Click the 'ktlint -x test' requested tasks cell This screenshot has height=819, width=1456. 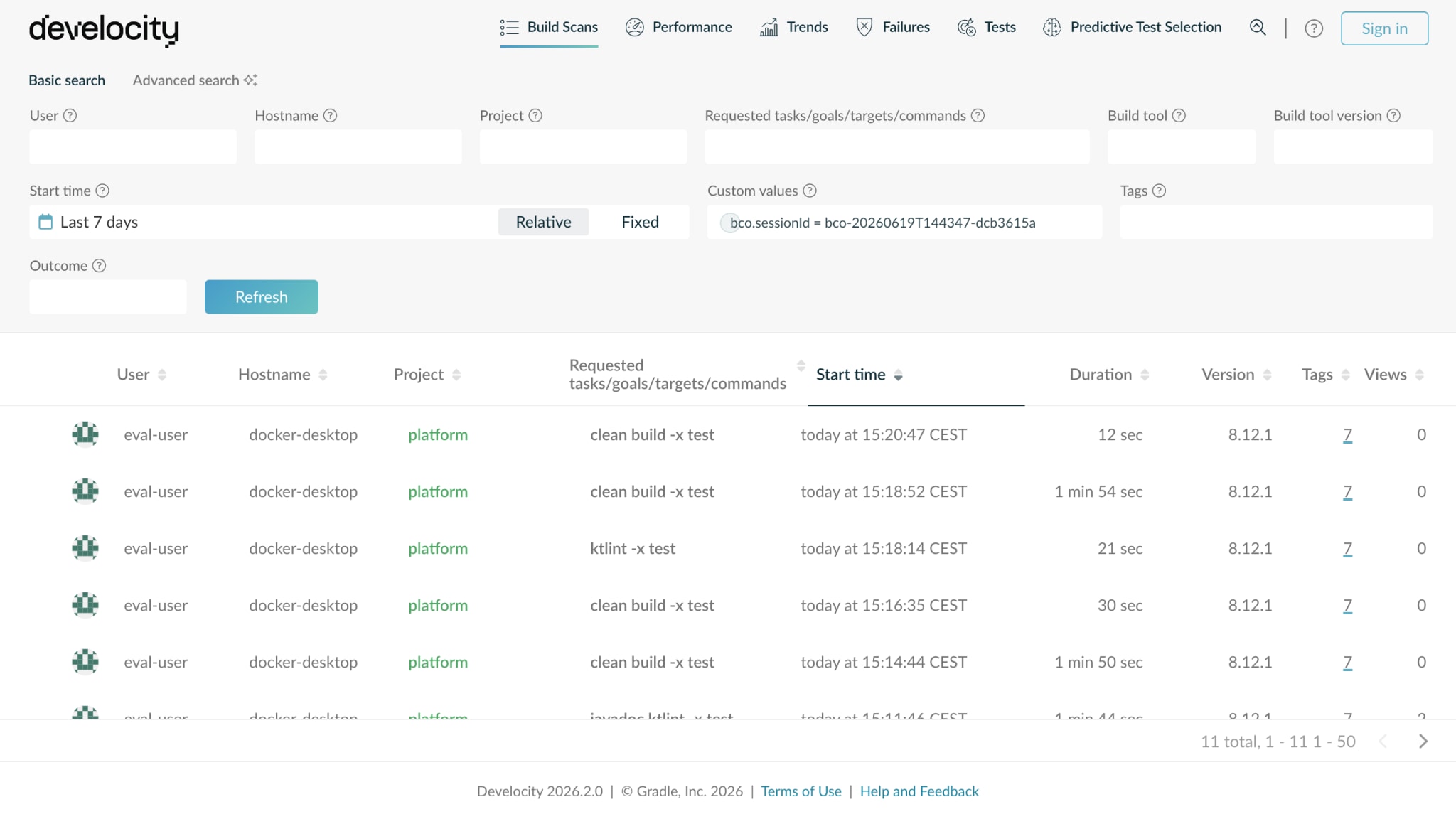(x=633, y=548)
